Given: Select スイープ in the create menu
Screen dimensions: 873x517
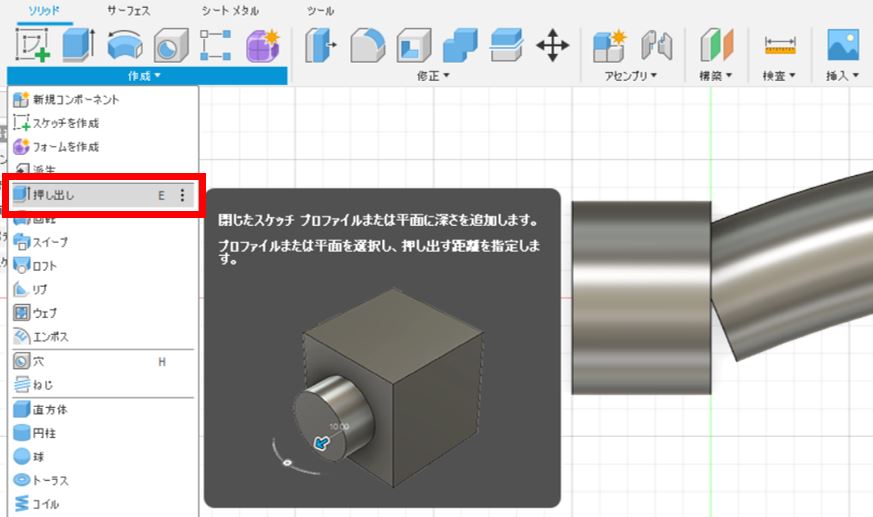Looking at the screenshot, I should pos(103,242).
